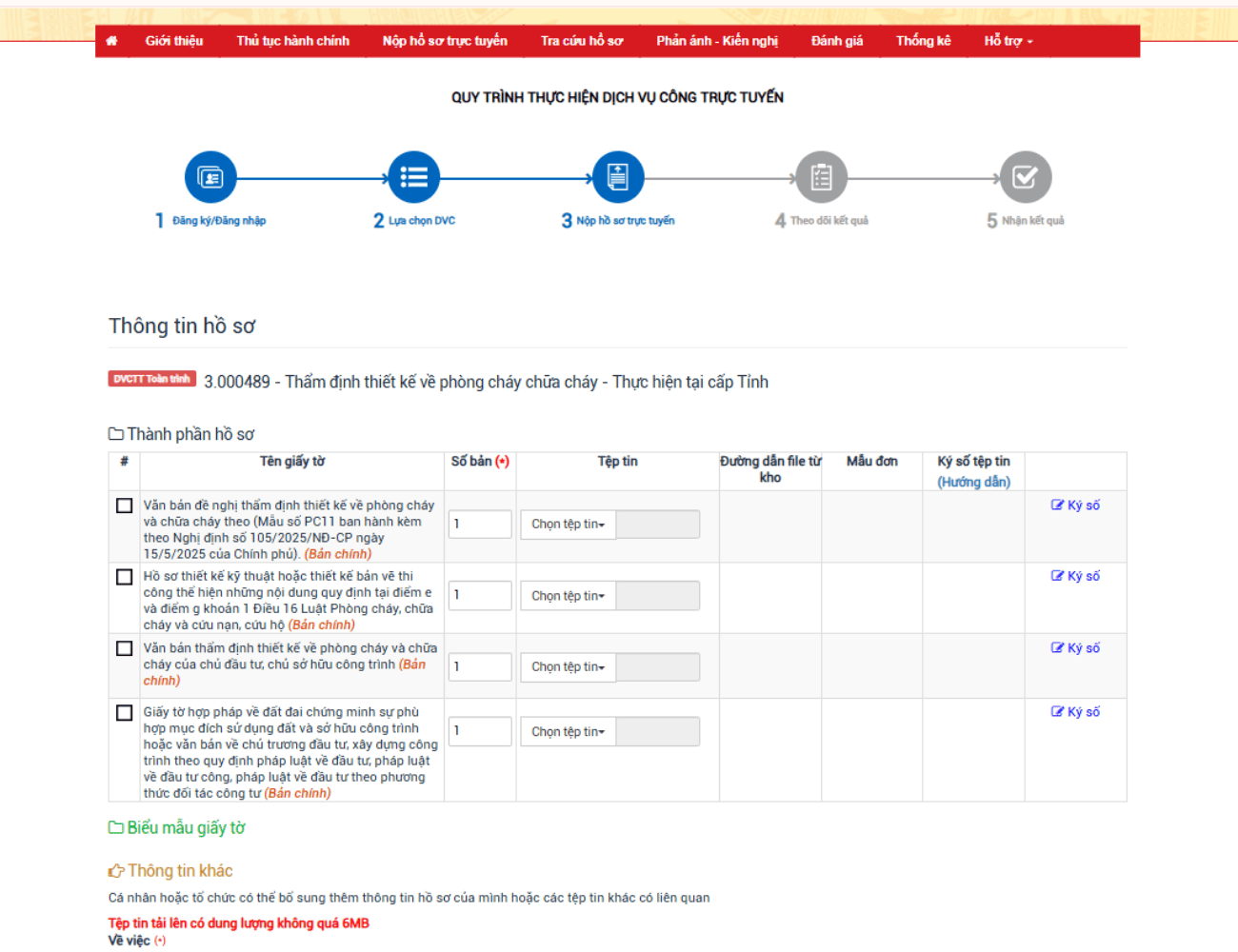Click step 3 Nộp hồ sơ trực tuyến icon
Viewport: 1238px width, 952px height.
[618, 177]
